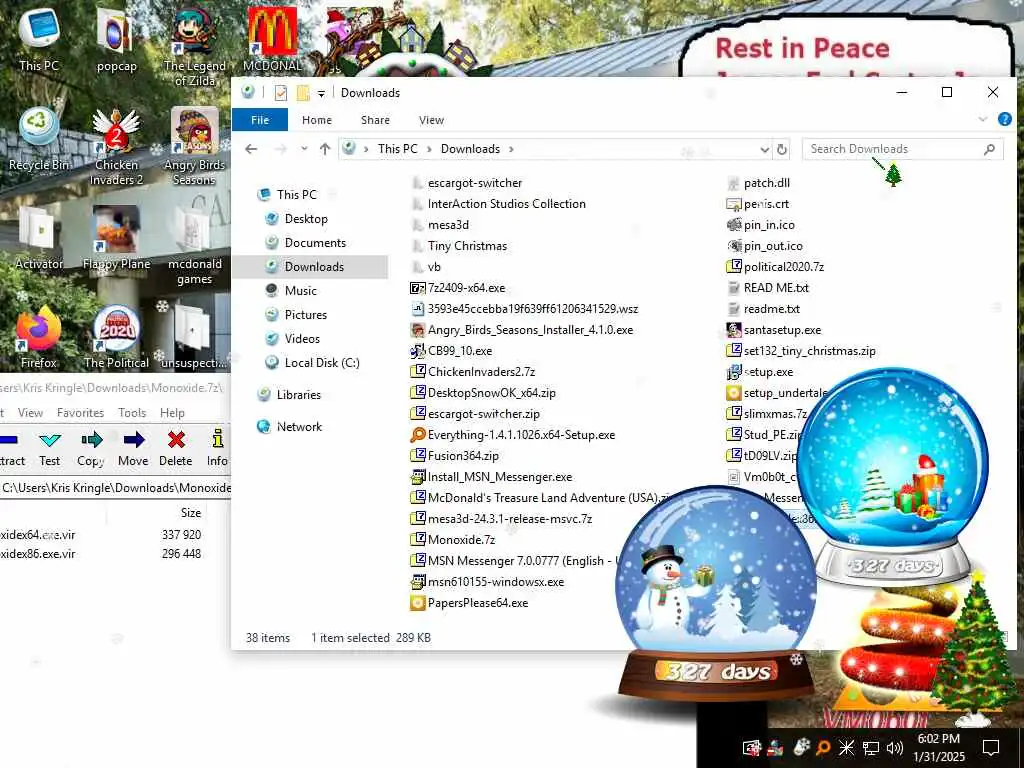Click the Properties quick access toolbar icon

pos(281,93)
